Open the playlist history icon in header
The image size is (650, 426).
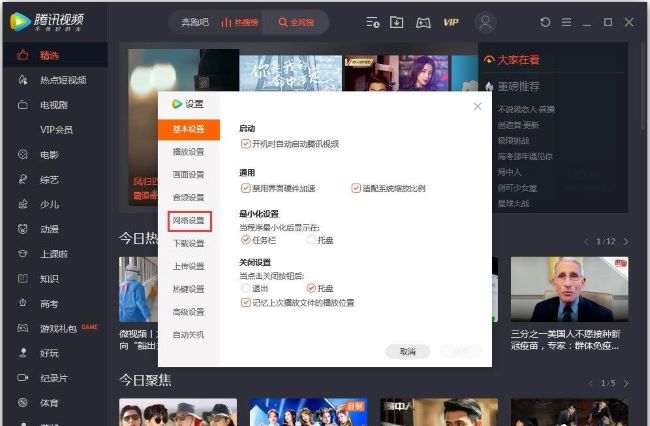tap(372, 21)
